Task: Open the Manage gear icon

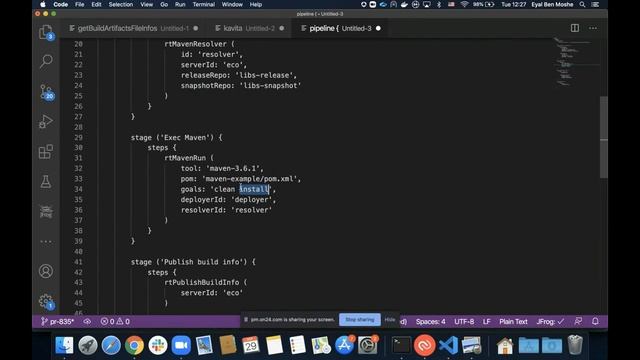Action: coord(47,302)
